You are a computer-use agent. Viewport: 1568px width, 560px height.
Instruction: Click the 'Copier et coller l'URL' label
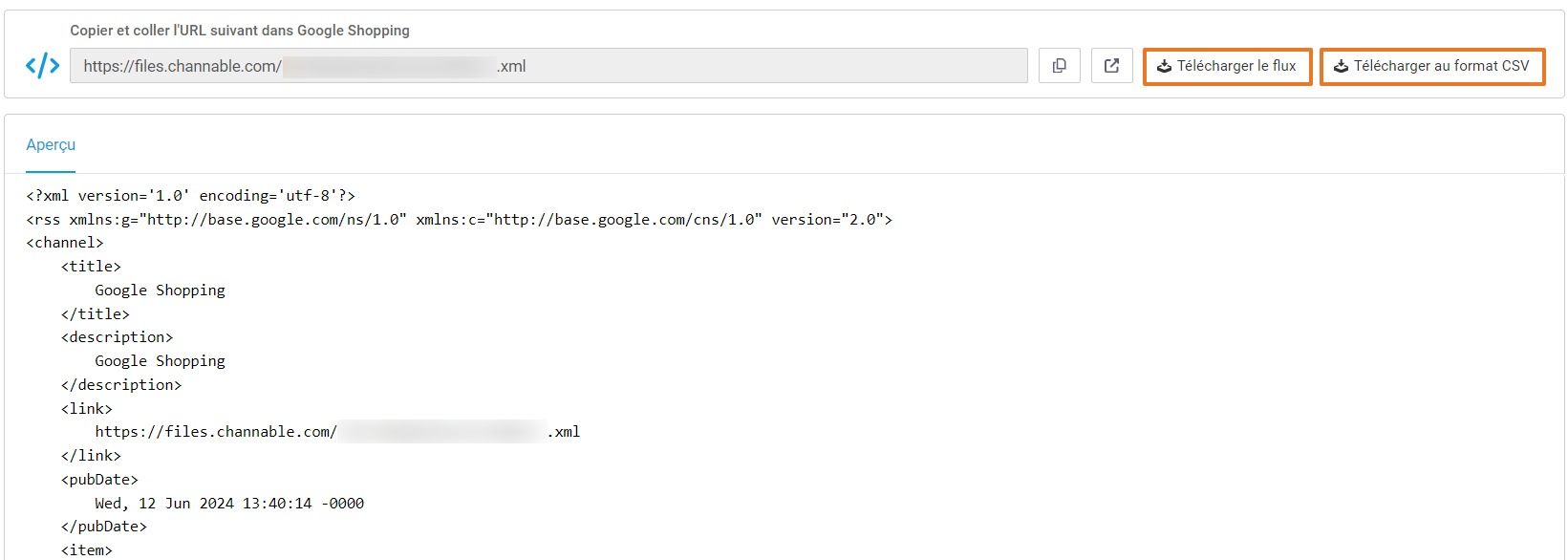pos(240,31)
